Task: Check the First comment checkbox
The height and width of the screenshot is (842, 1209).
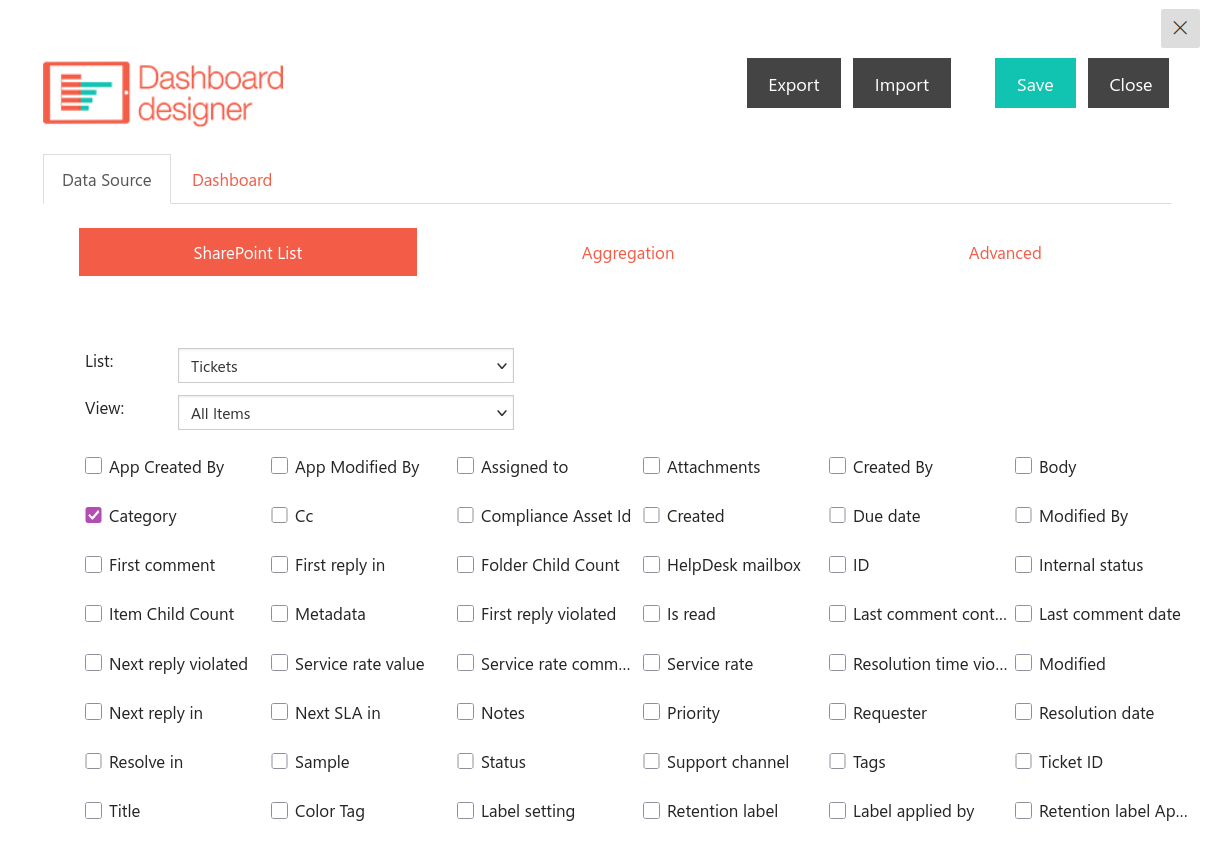Action: point(93,564)
